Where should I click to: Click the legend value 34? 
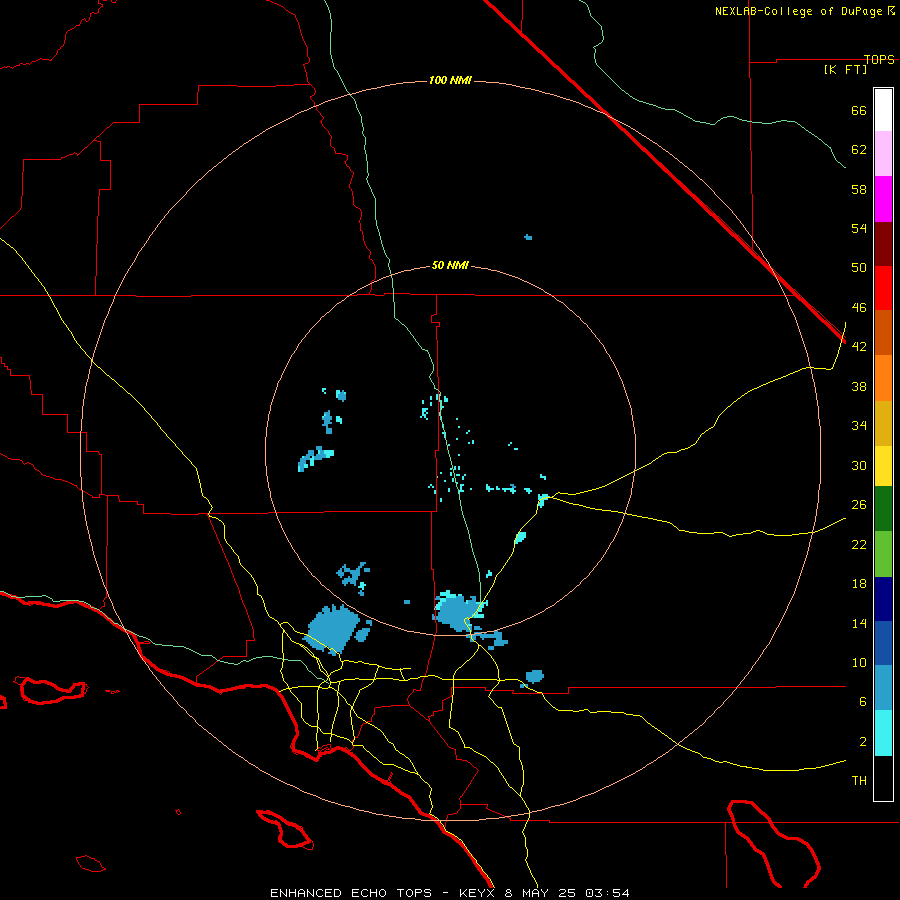[x=859, y=426]
